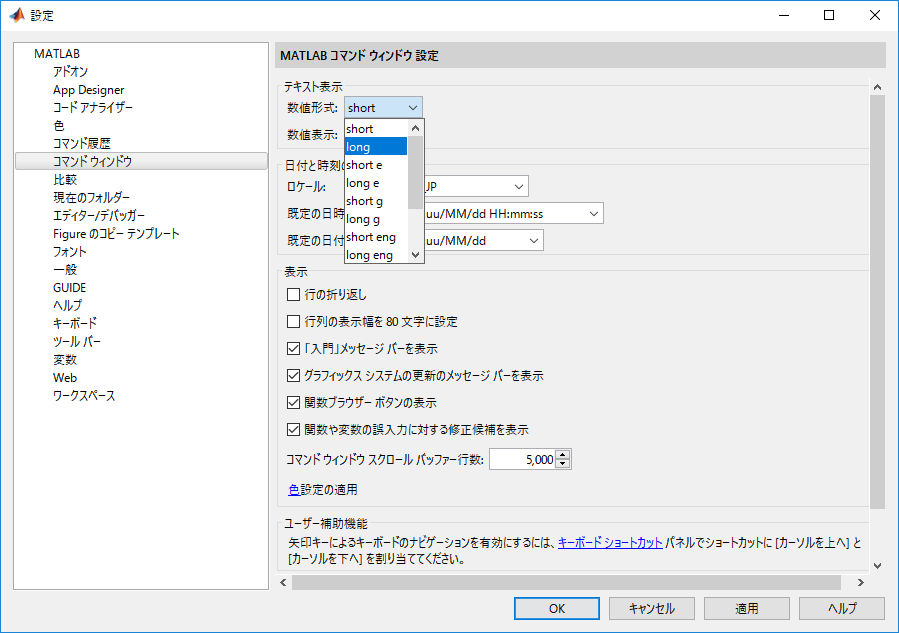899x633 pixels.
Task: Open App Designer settings
Action: [88, 90]
